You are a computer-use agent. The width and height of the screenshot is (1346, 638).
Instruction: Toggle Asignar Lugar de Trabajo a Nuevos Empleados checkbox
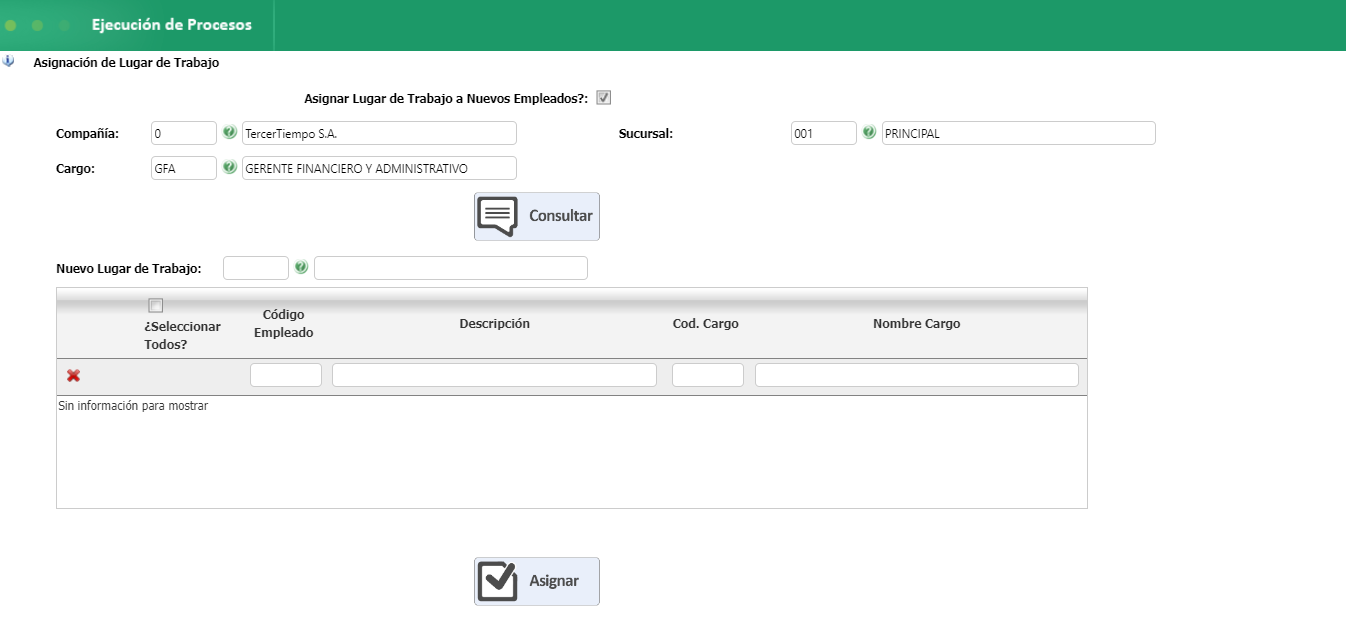coord(603,98)
